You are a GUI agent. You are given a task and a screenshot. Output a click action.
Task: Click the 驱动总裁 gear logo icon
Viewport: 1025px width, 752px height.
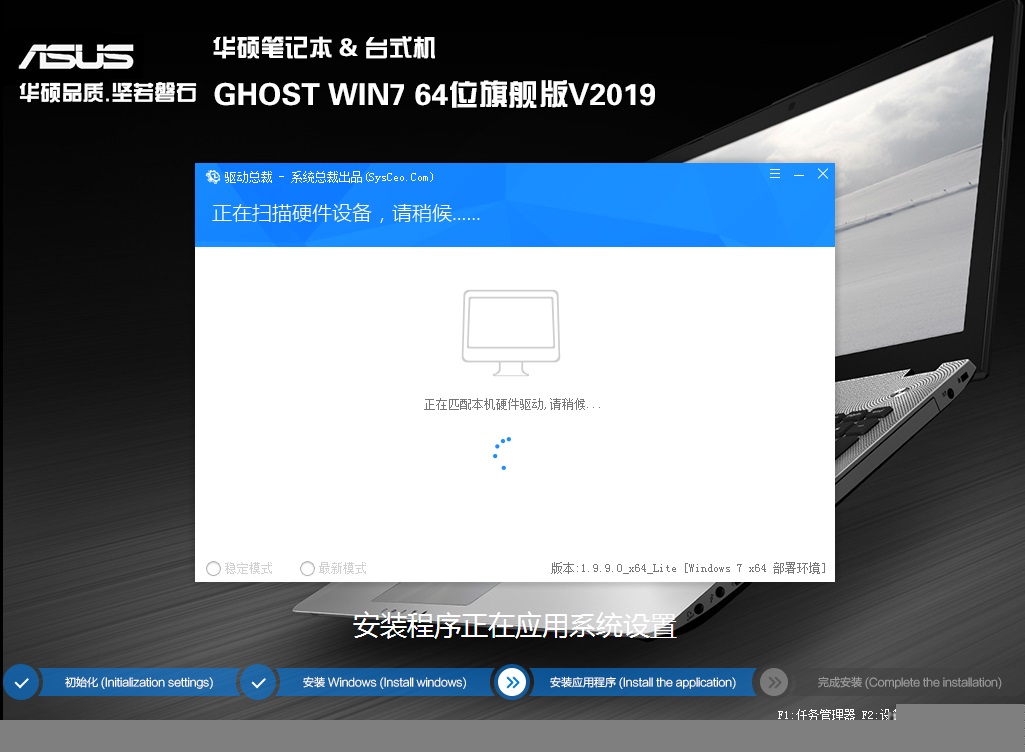click(212, 177)
